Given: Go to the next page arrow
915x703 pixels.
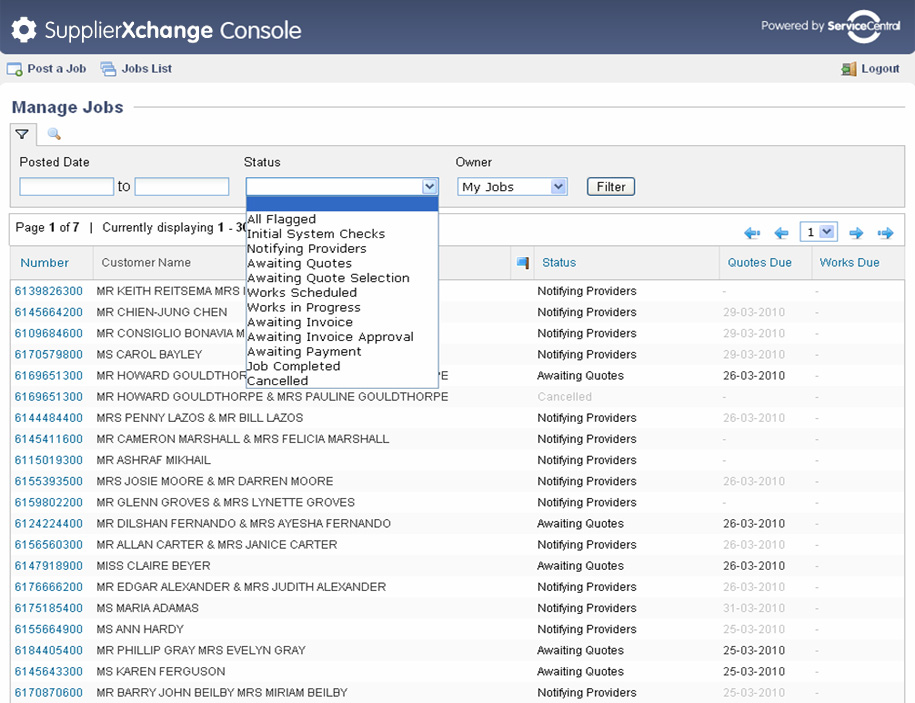Looking at the screenshot, I should click(856, 233).
